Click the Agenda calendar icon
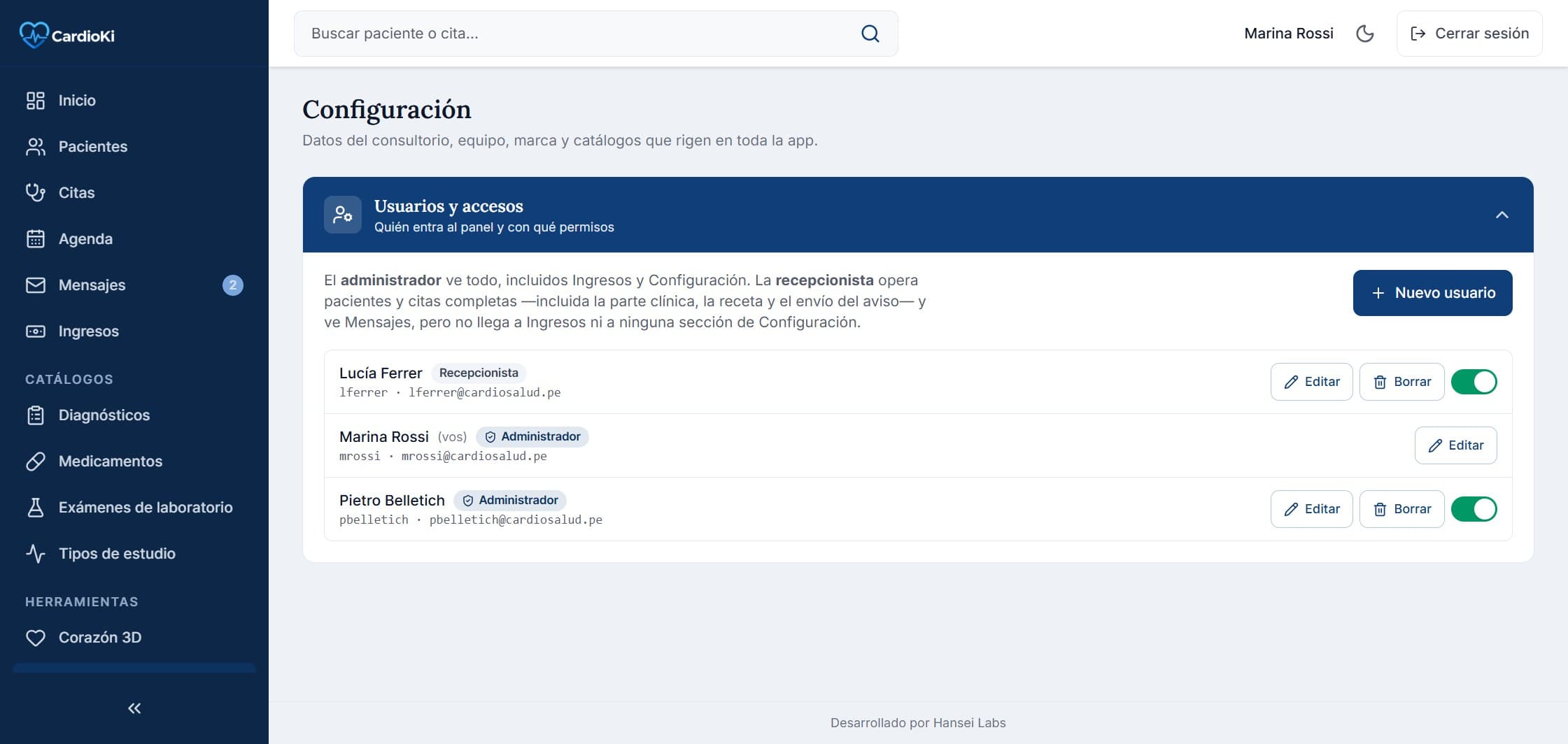The height and width of the screenshot is (744, 1568). pyautogui.click(x=36, y=239)
